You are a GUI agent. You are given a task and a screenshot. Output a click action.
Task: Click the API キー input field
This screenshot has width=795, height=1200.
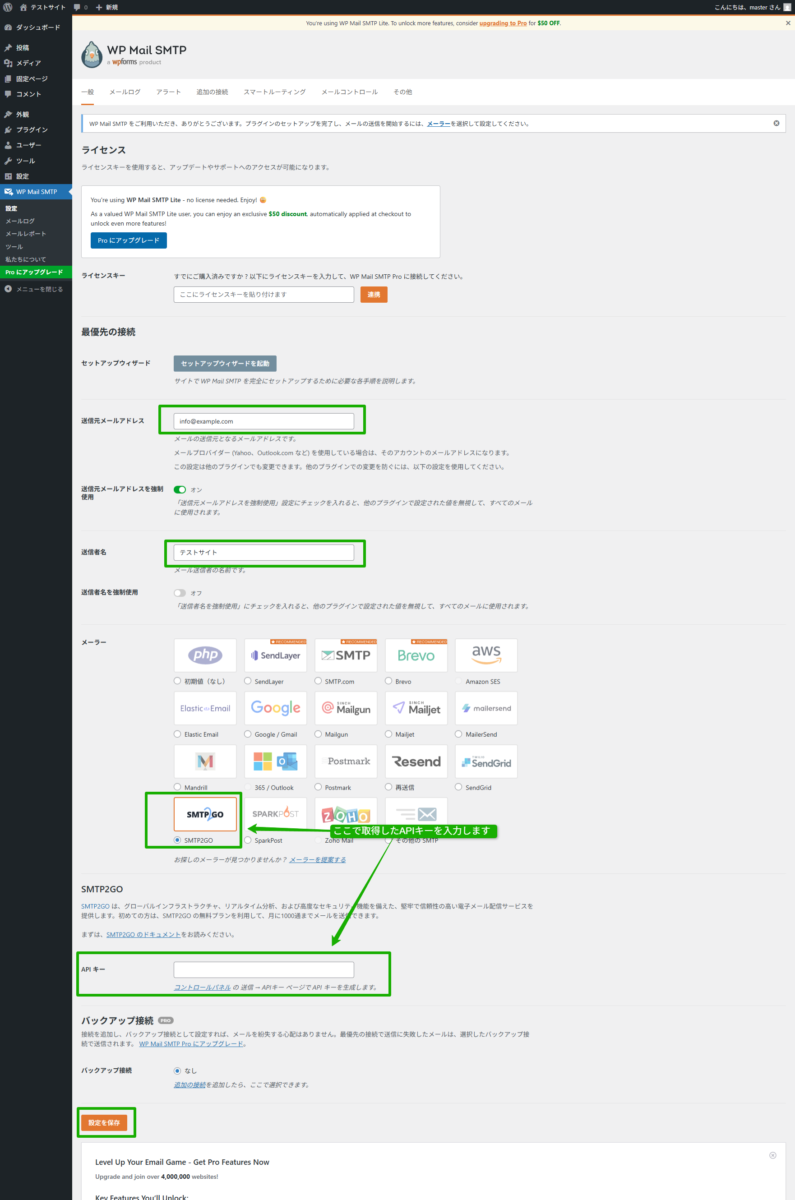point(264,969)
